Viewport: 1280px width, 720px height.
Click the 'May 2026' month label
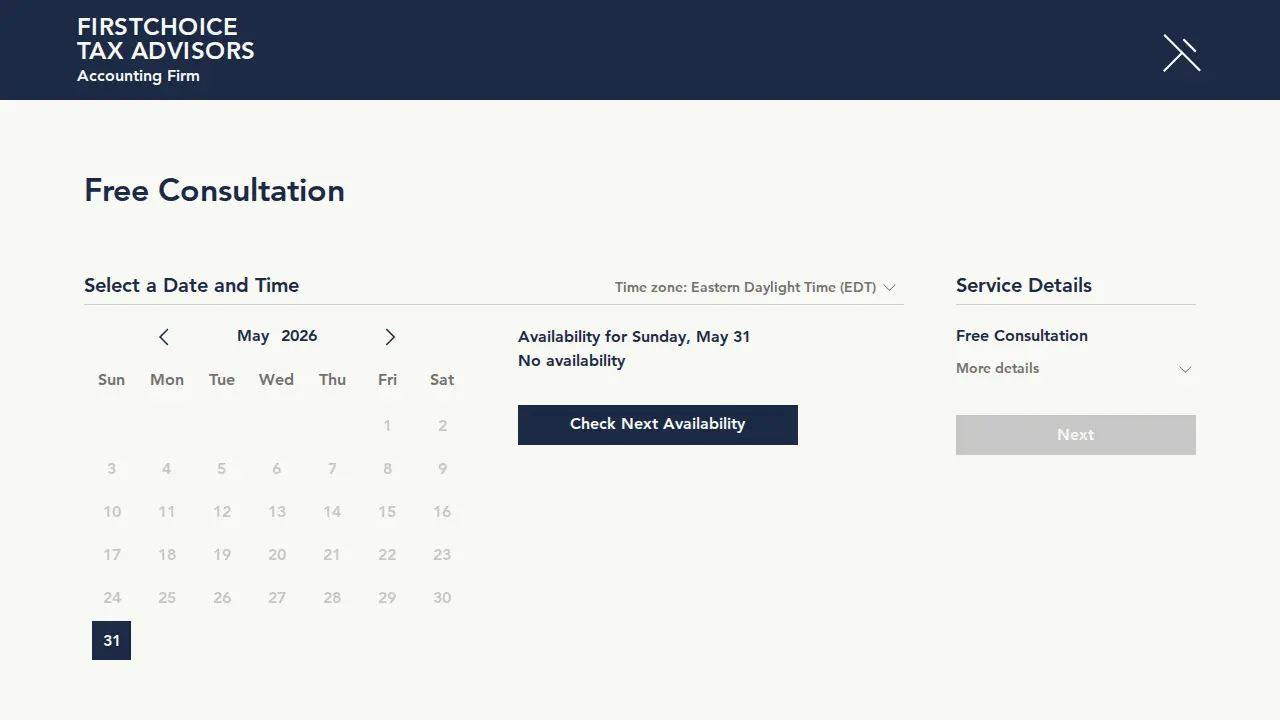click(x=277, y=336)
